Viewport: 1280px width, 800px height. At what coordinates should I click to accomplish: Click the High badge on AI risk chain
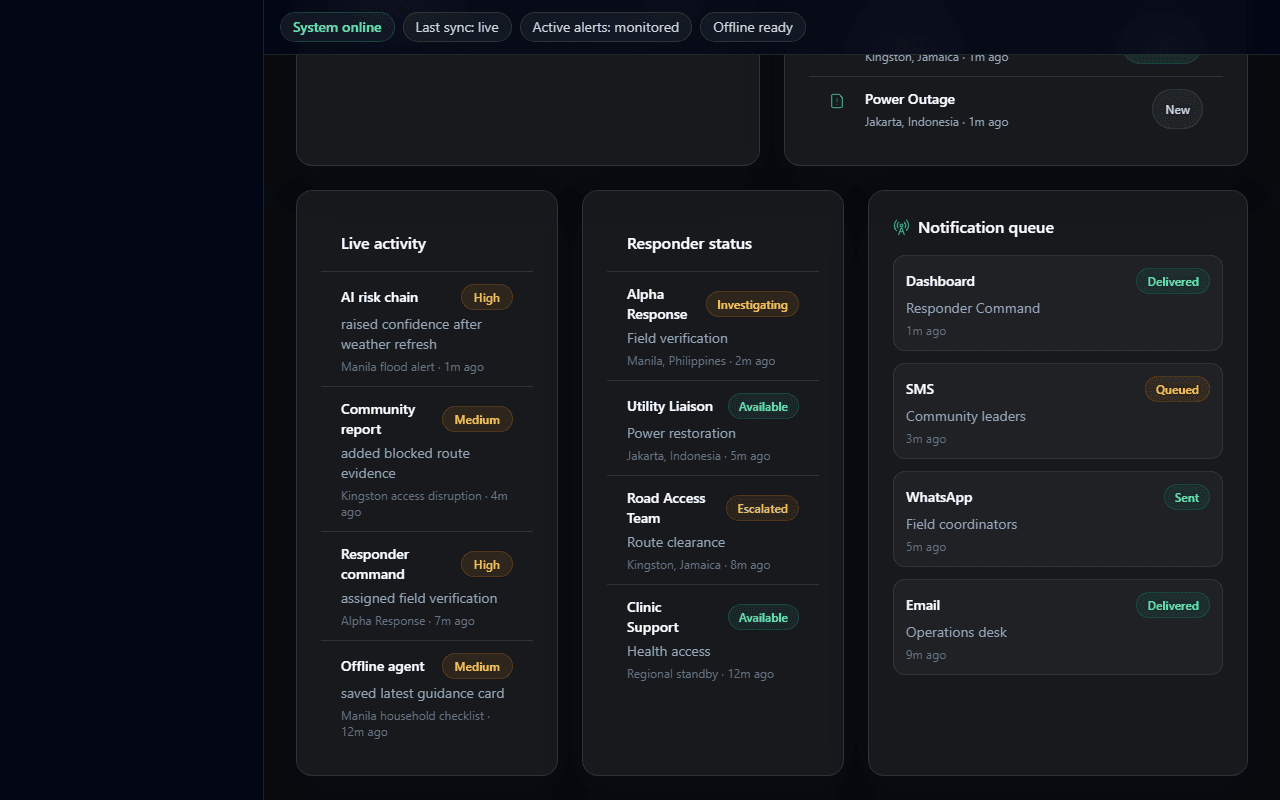coord(487,297)
